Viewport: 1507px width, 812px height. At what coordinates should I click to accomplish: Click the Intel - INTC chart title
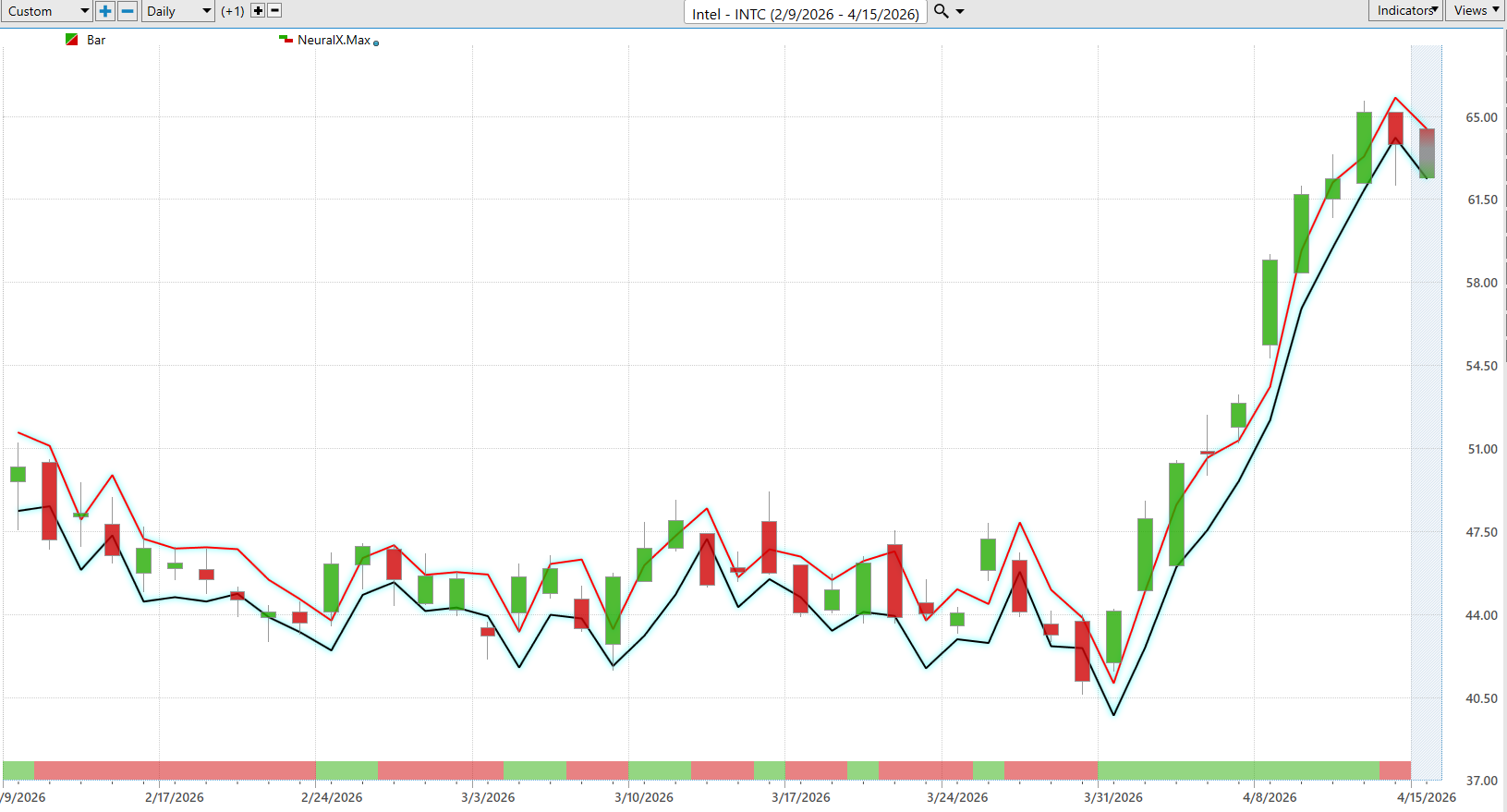805,14
